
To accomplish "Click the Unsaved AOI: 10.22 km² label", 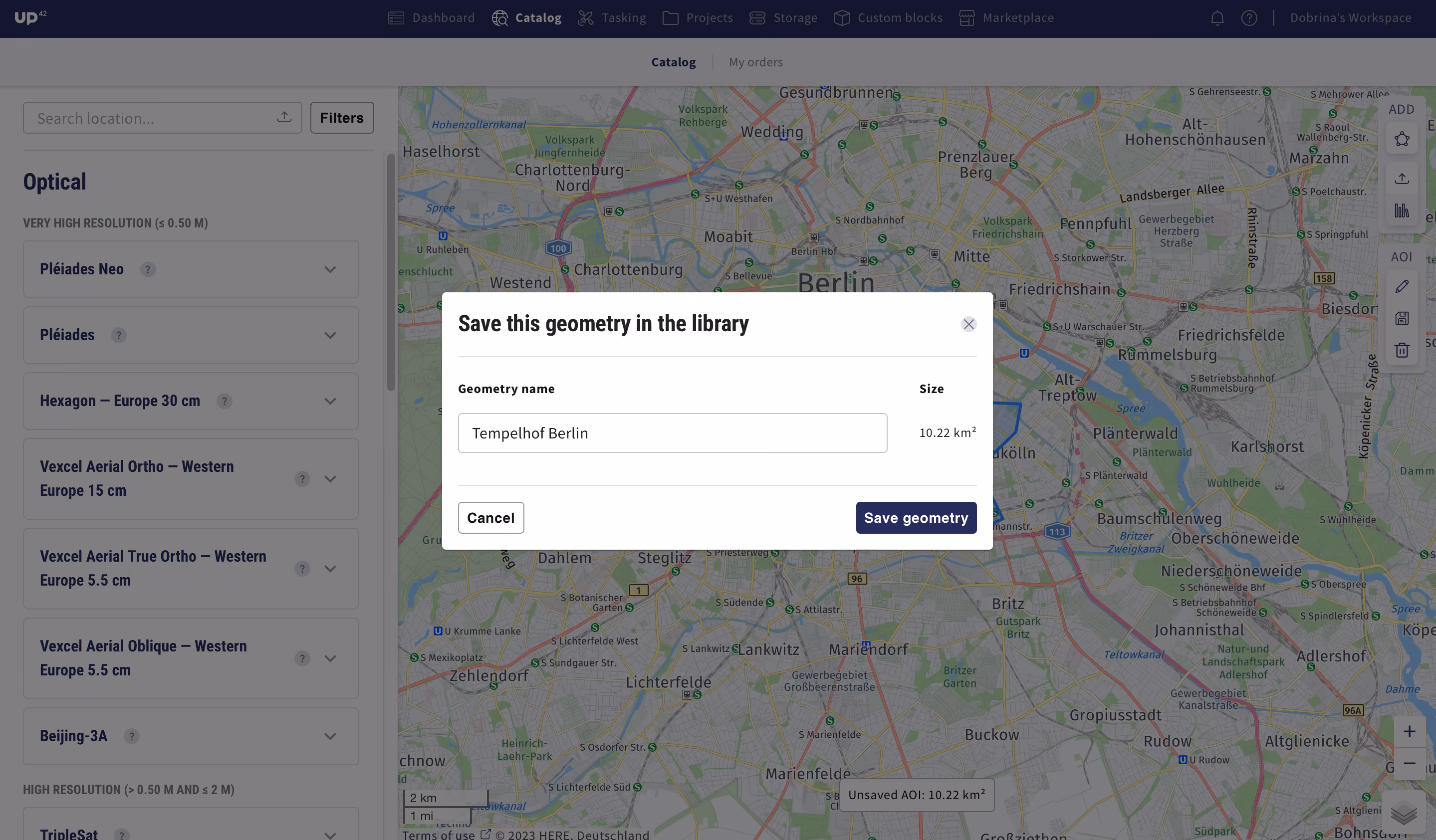I will coord(916,795).
